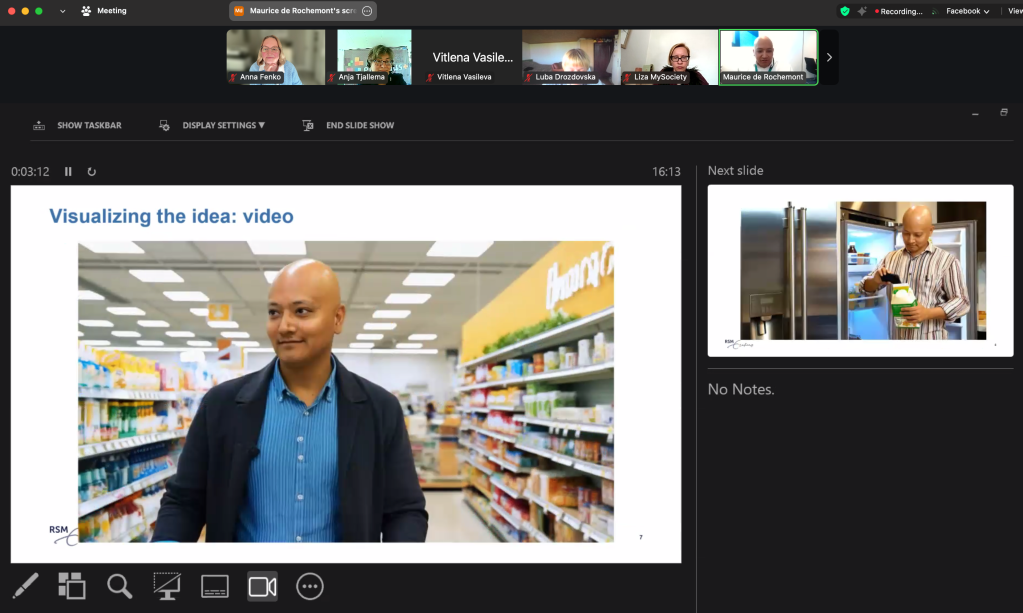The width and height of the screenshot is (1023, 613).
Task: Open the see all slides grid
Action: tap(72, 586)
